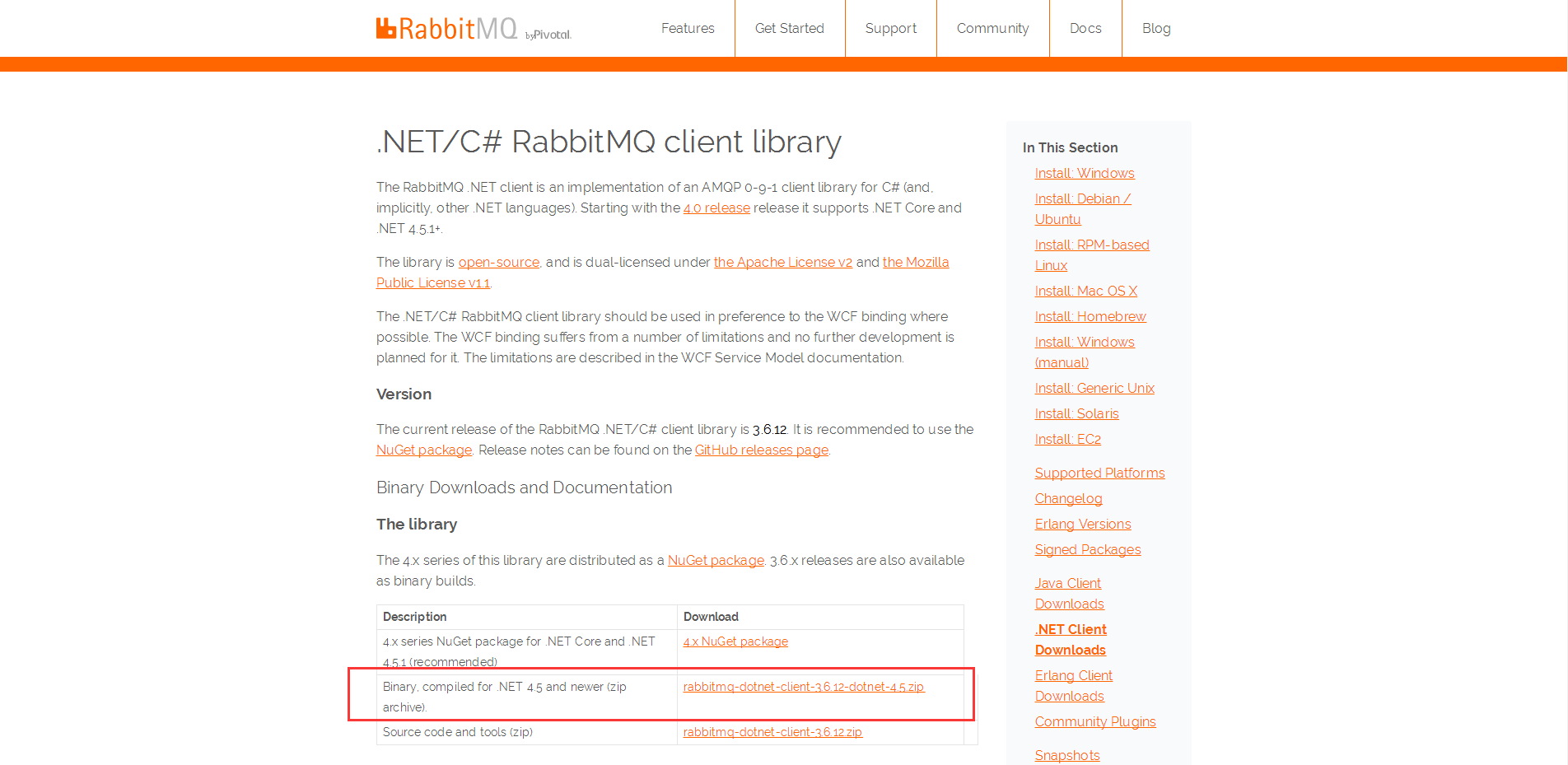Open the Docs menu item
The width and height of the screenshot is (1568, 765).
(1085, 28)
